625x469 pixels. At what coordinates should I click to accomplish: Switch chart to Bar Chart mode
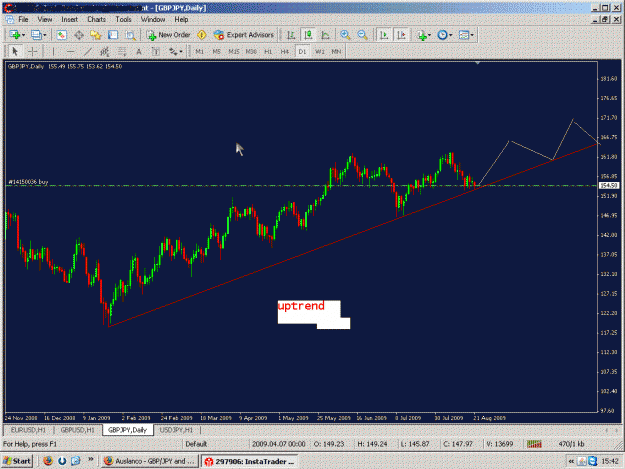tap(291, 35)
